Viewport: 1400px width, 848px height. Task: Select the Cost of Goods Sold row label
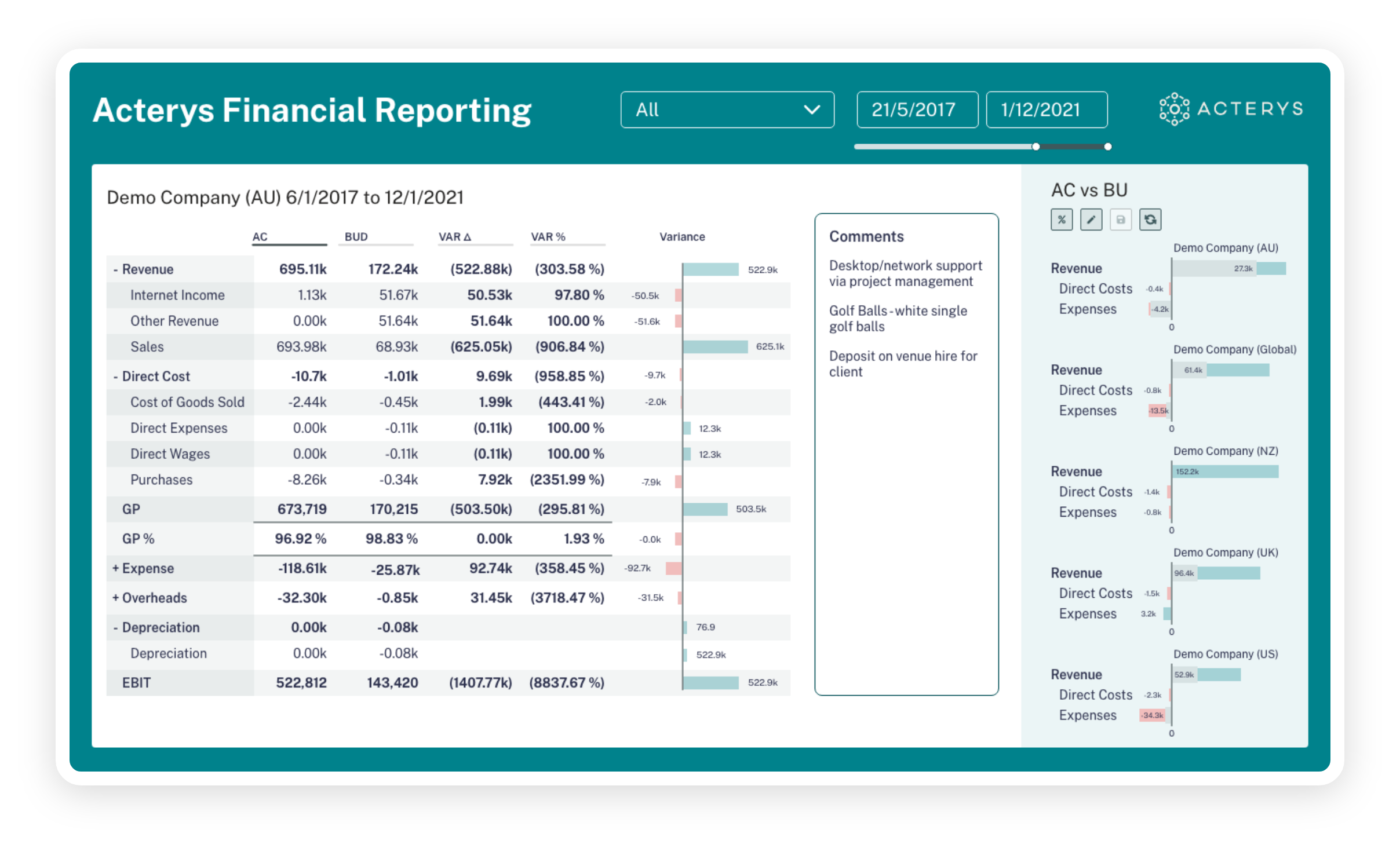[x=187, y=402]
